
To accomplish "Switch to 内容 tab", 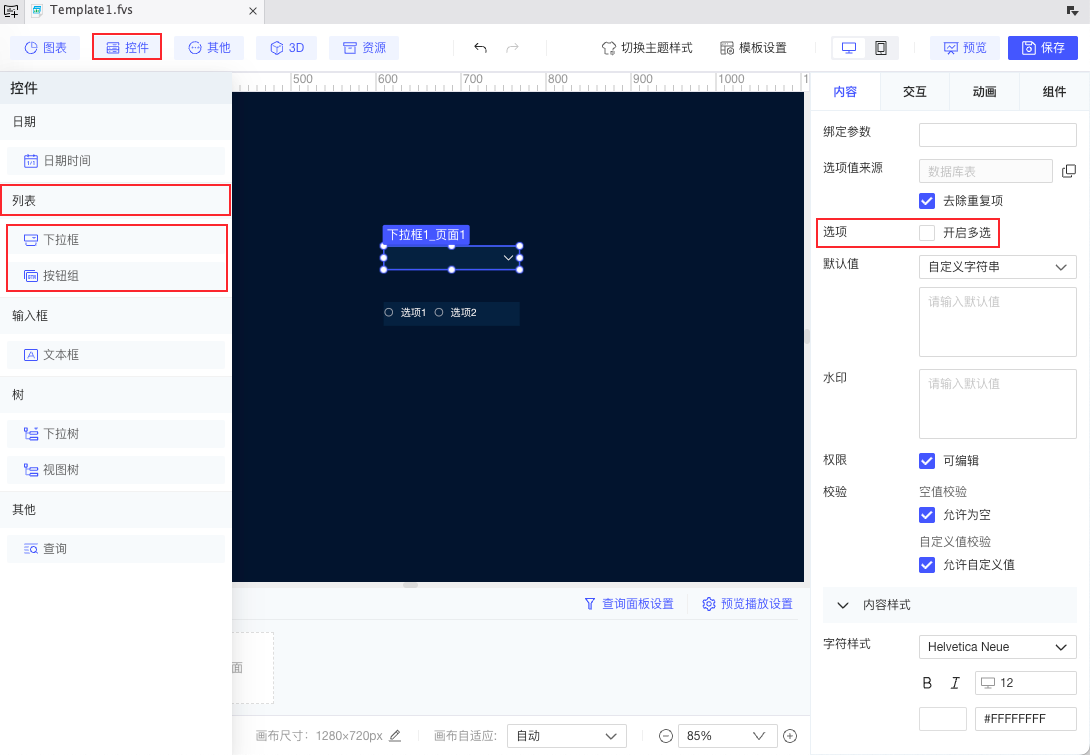I will (845, 91).
